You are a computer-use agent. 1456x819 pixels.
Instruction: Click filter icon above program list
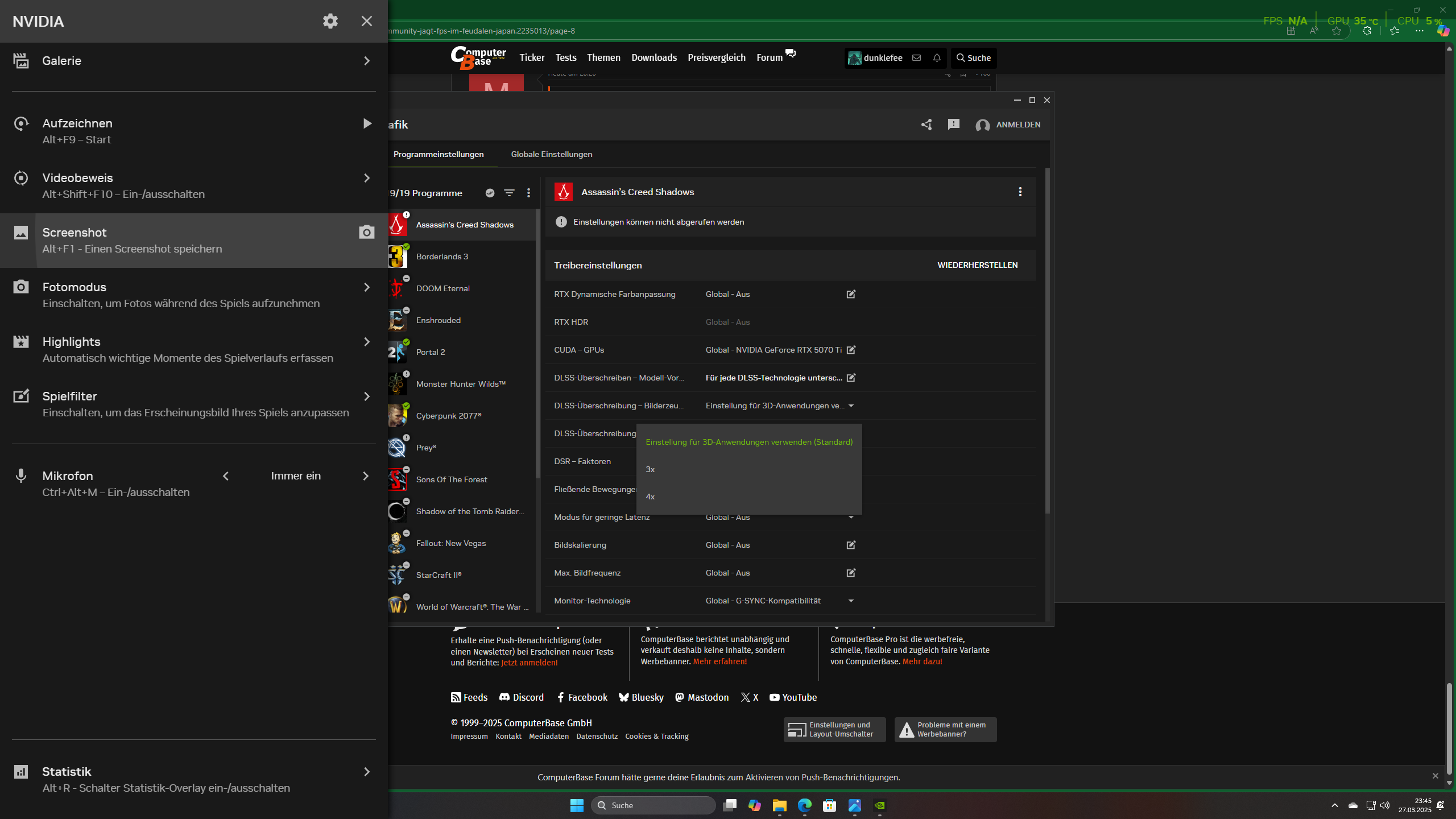click(x=509, y=193)
